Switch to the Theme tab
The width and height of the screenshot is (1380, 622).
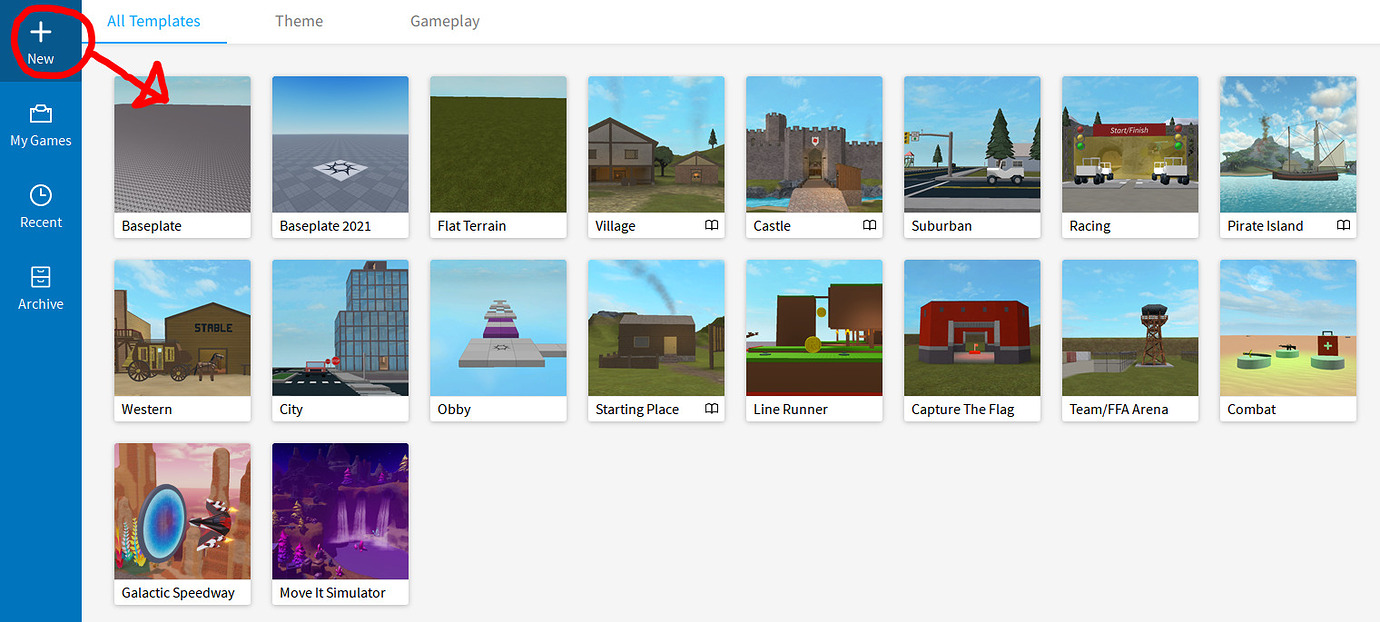[x=299, y=20]
